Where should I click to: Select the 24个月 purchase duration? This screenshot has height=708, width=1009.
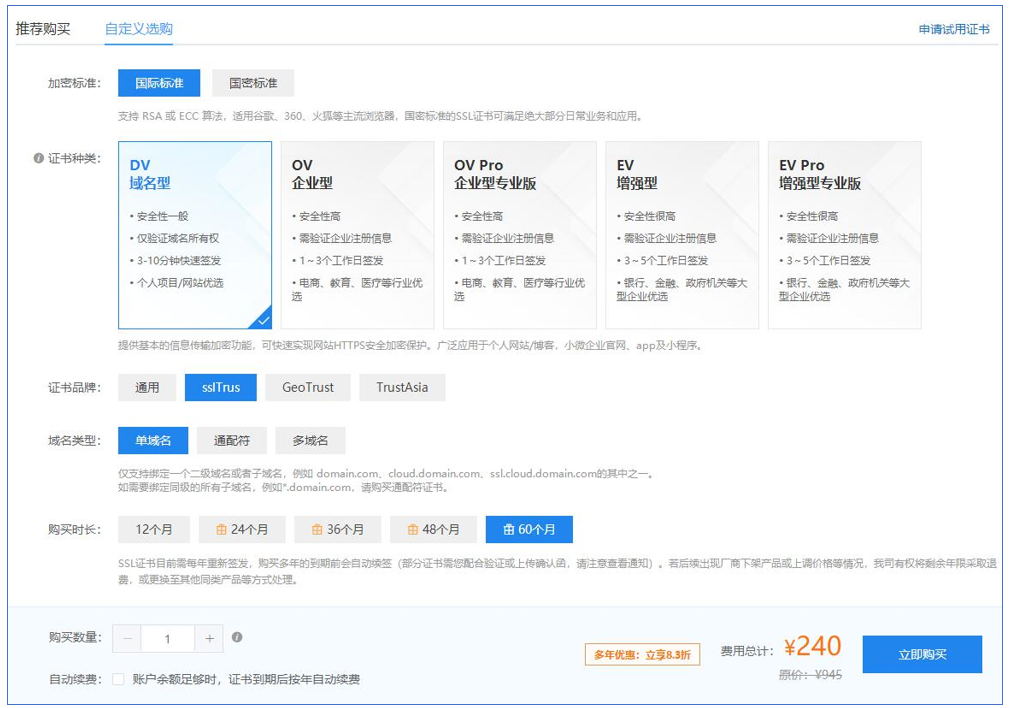click(242, 529)
